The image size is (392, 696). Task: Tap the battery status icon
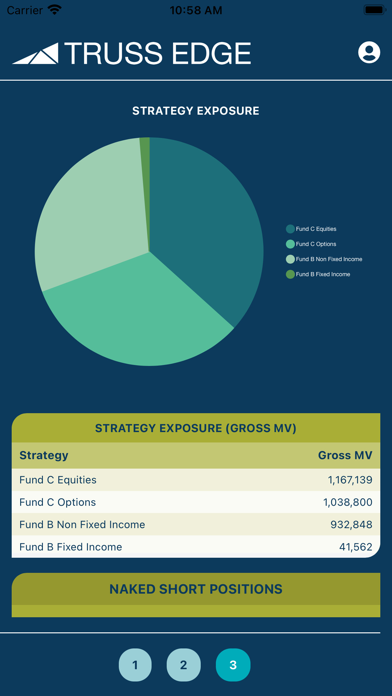pos(375,10)
